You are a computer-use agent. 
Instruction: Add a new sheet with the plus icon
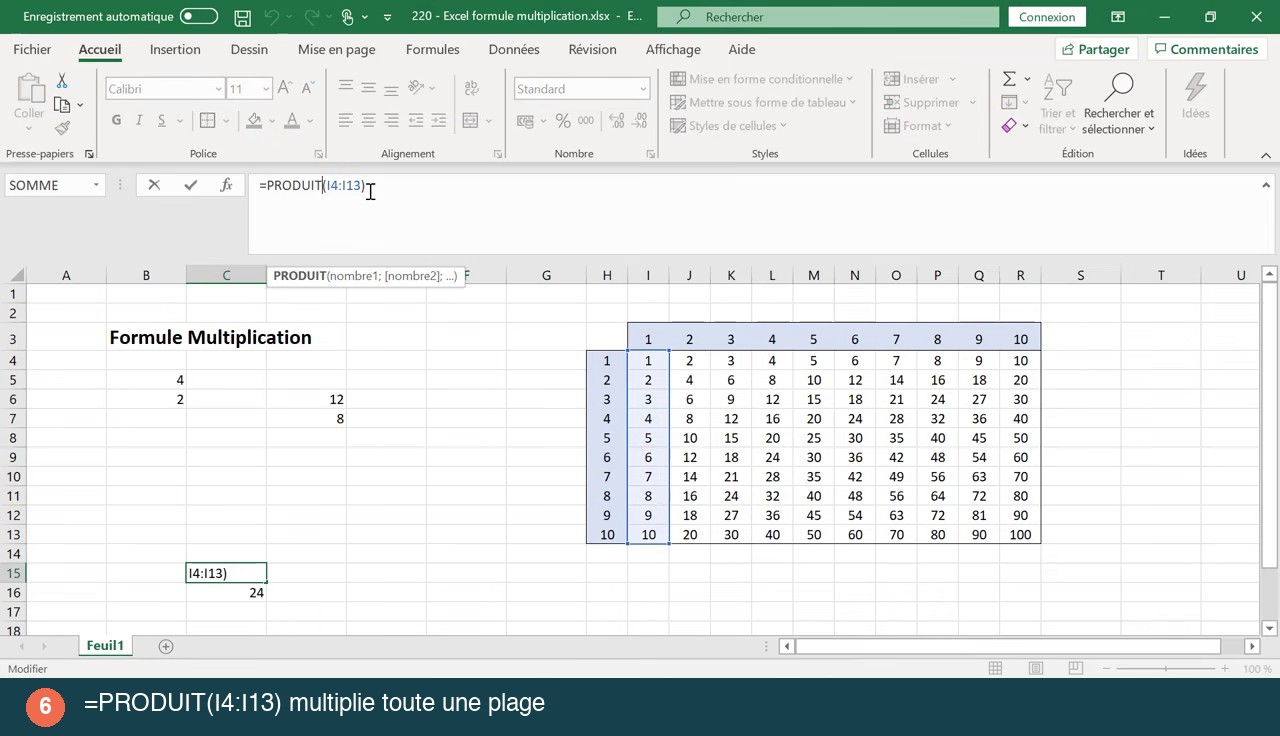[166, 646]
